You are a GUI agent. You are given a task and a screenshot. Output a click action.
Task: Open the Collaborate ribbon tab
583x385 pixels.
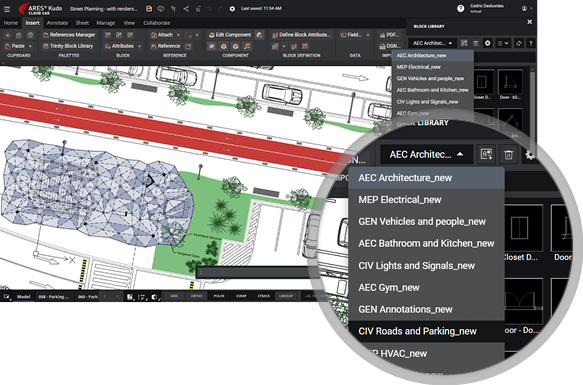click(x=157, y=23)
